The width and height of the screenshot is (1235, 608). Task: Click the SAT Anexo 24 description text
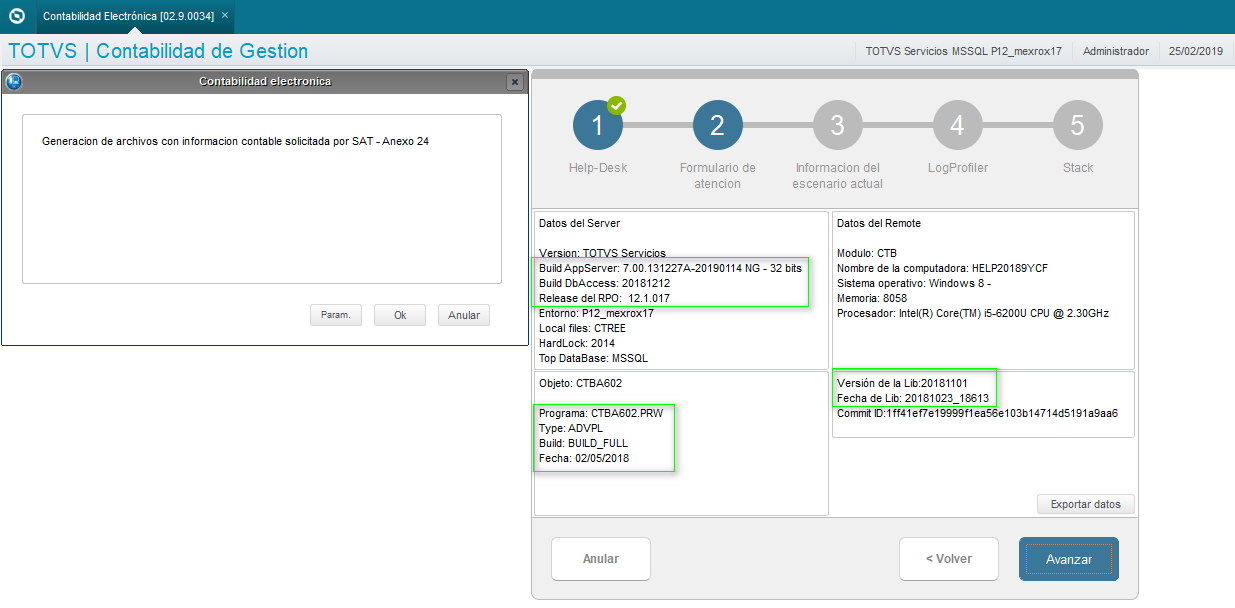tap(235, 142)
